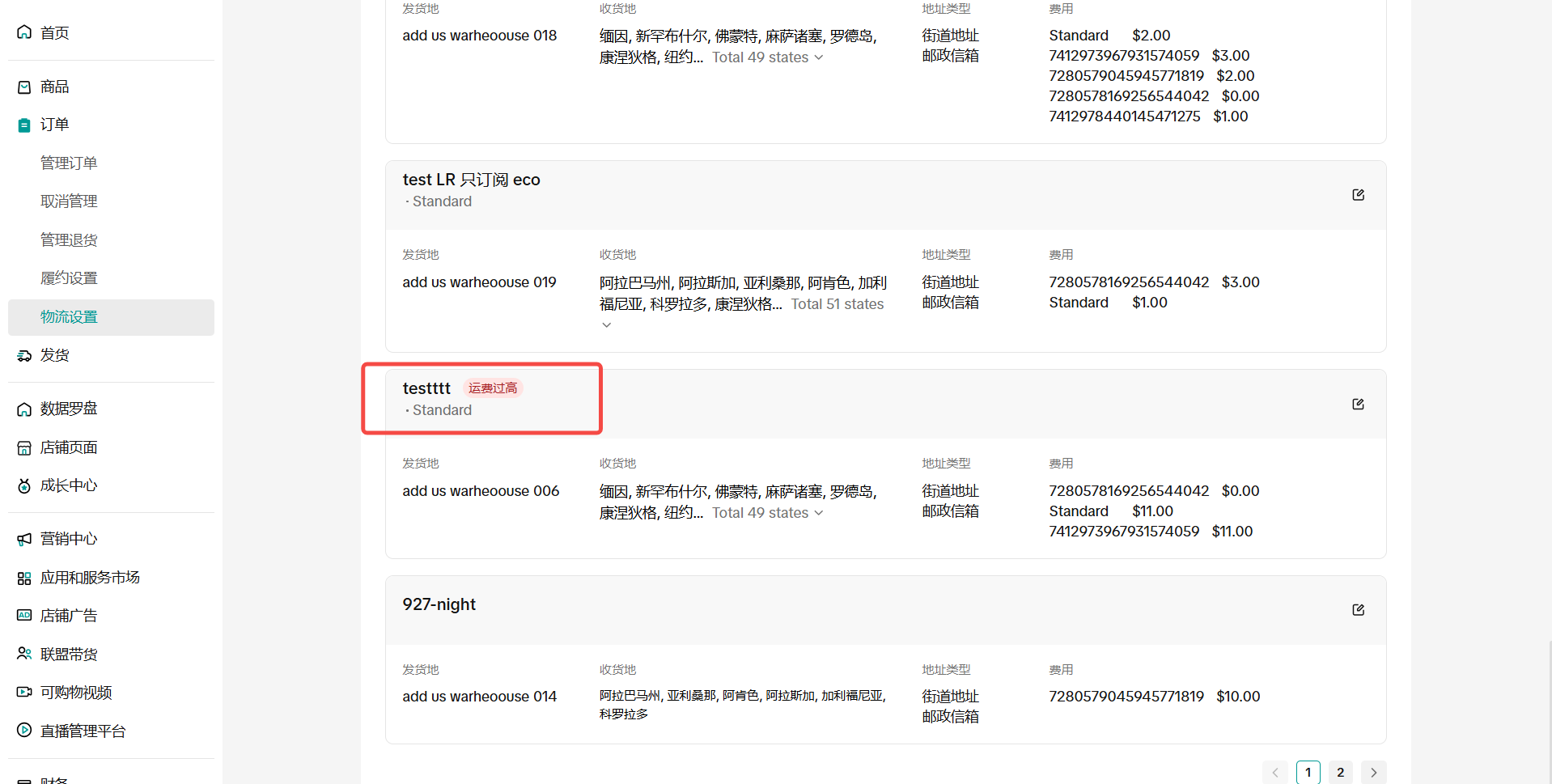The height and width of the screenshot is (784, 1552).
Task: Open 数据罗盘 from the sidebar
Action: pyautogui.click(x=69, y=409)
